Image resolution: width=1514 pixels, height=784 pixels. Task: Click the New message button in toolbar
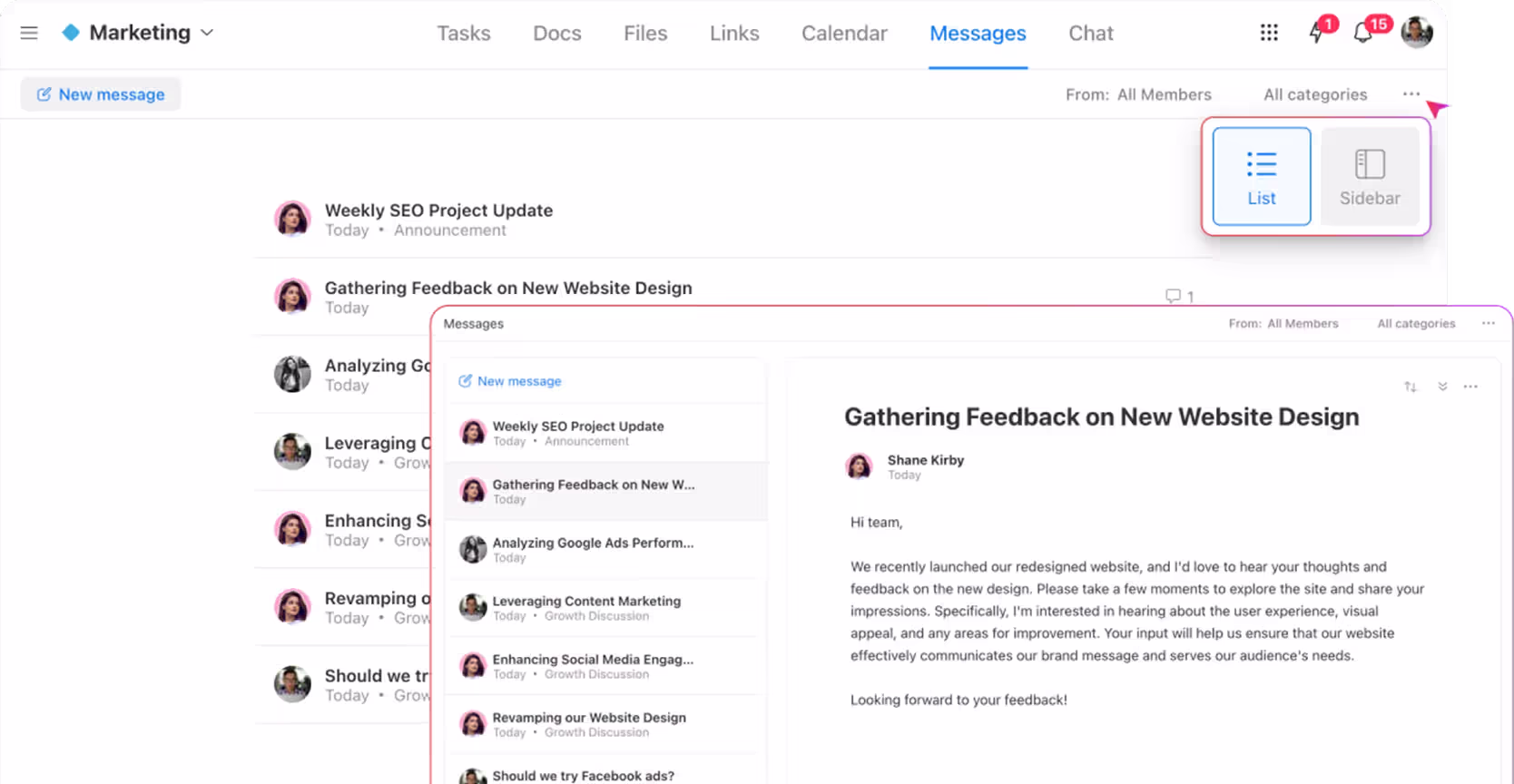[x=101, y=94]
